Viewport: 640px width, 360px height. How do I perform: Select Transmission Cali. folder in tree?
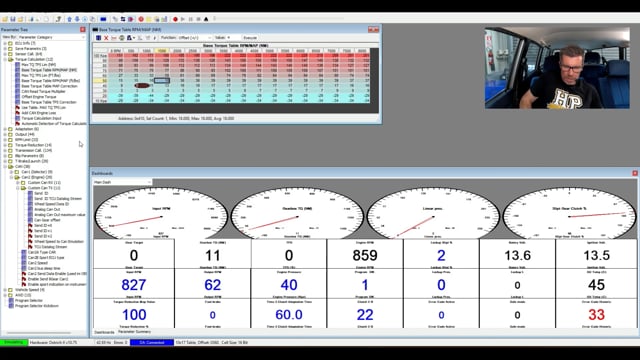point(33,150)
